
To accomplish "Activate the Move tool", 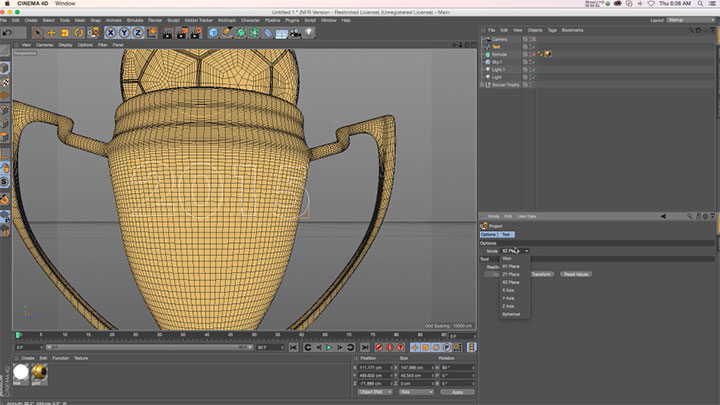I will pos(51,33).
